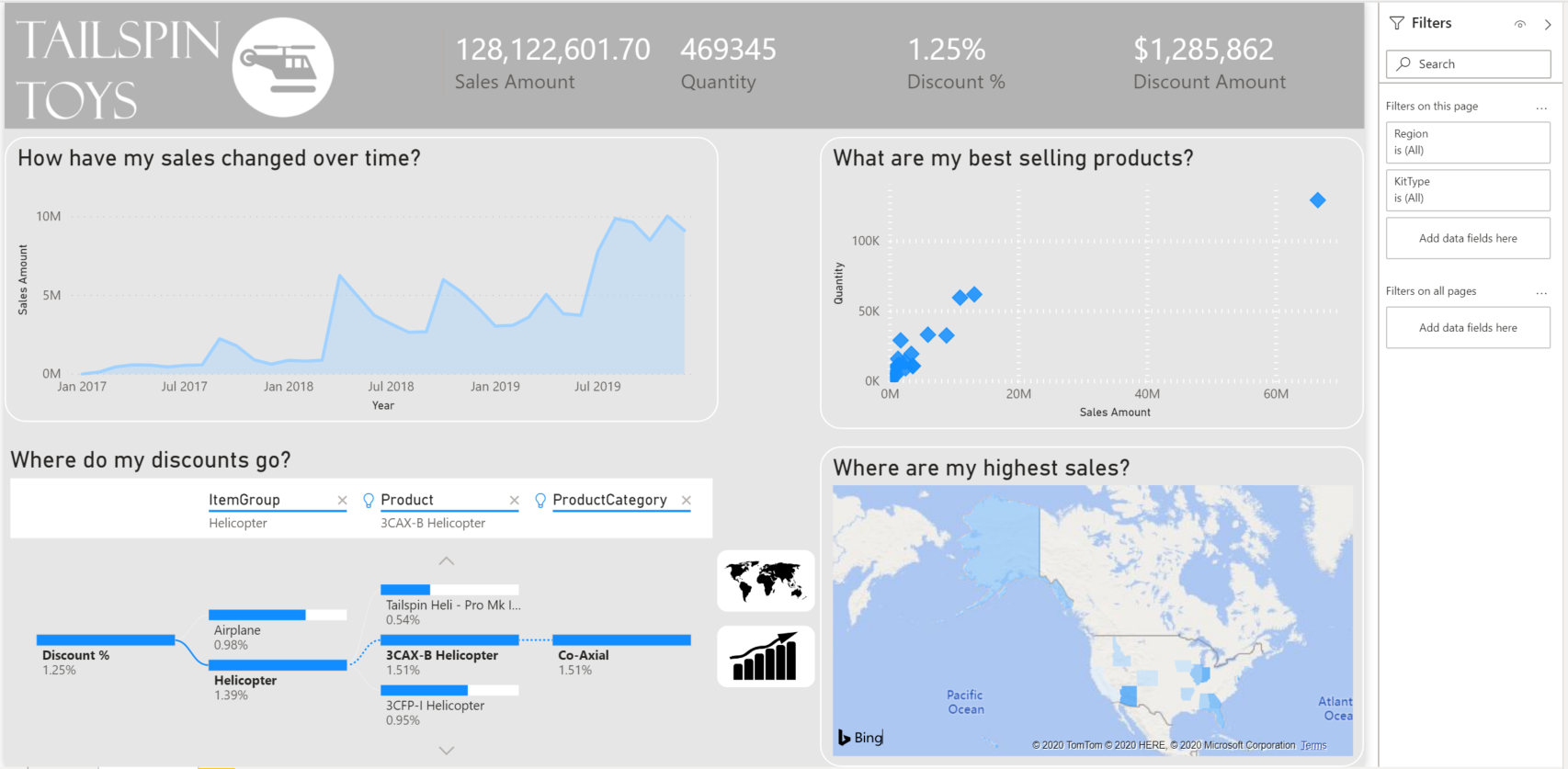Click the lightbulb icon next to Product
1568x769 pixels.
pos(369,500)
